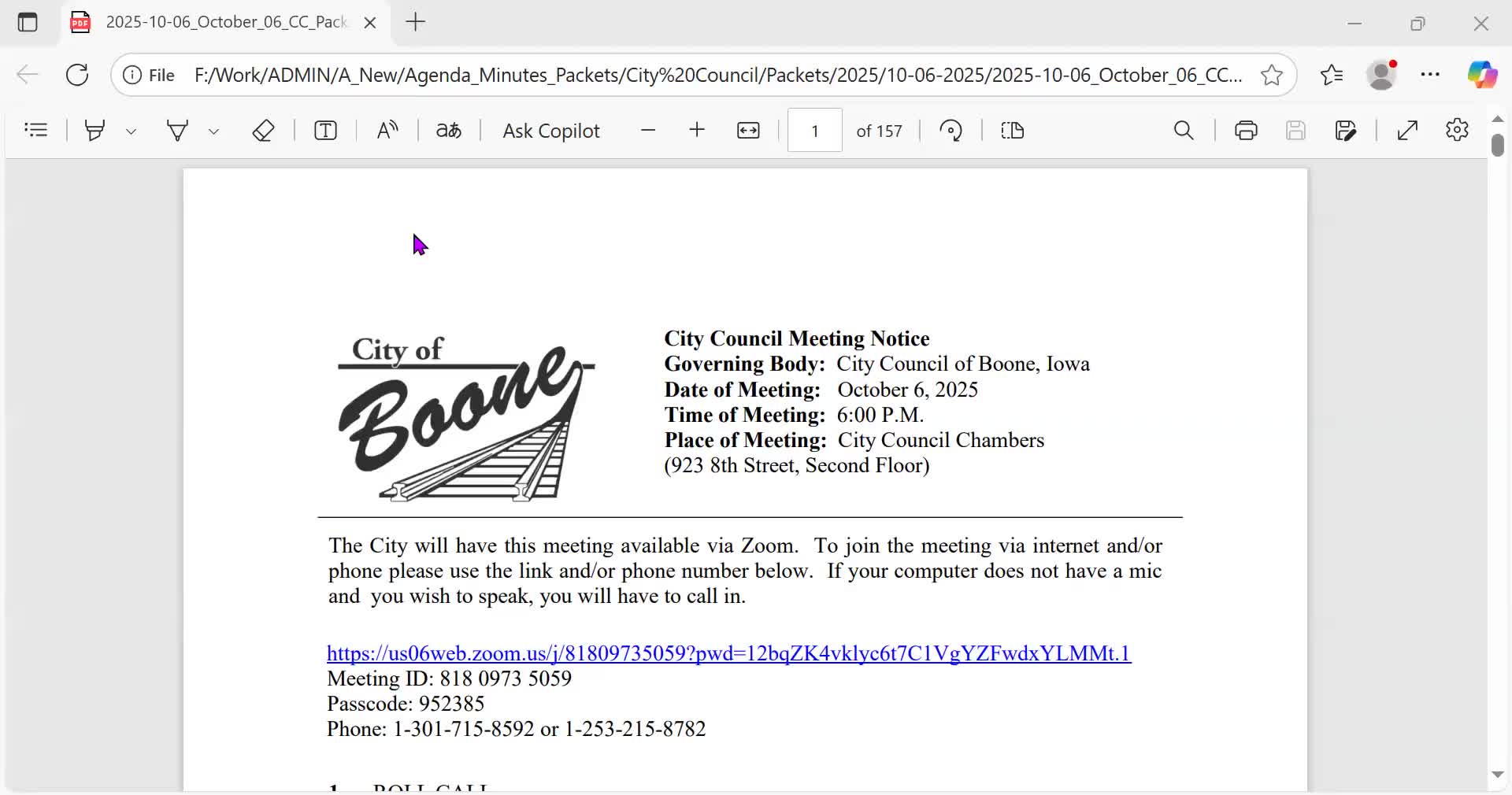Viewport: 1512px width, 795px height.
Task: Print the PDF document
Action: point(1246,131)
